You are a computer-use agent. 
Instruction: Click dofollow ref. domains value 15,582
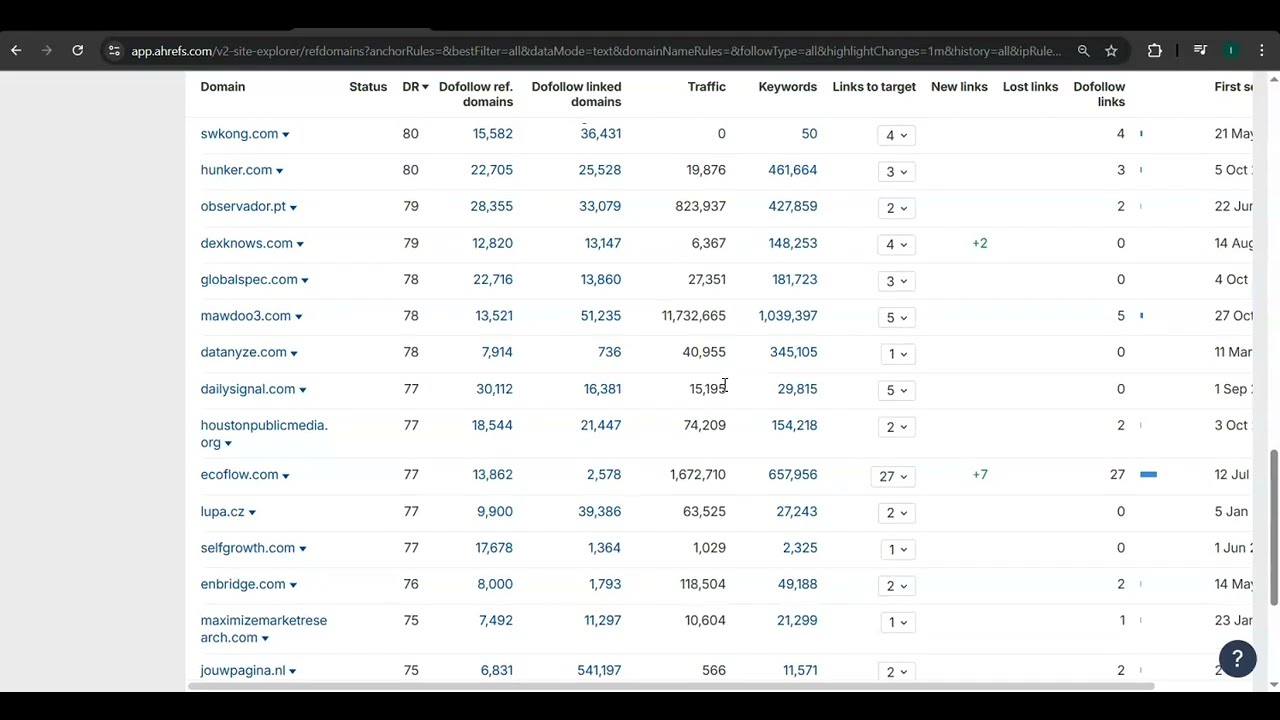pyautogui.click(x=492, y=134)
